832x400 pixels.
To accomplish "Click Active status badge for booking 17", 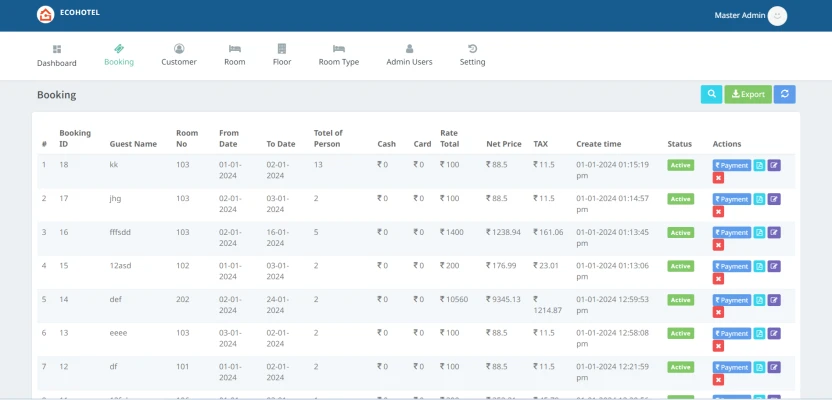I will pyautogui.click(x=680, y=199).
